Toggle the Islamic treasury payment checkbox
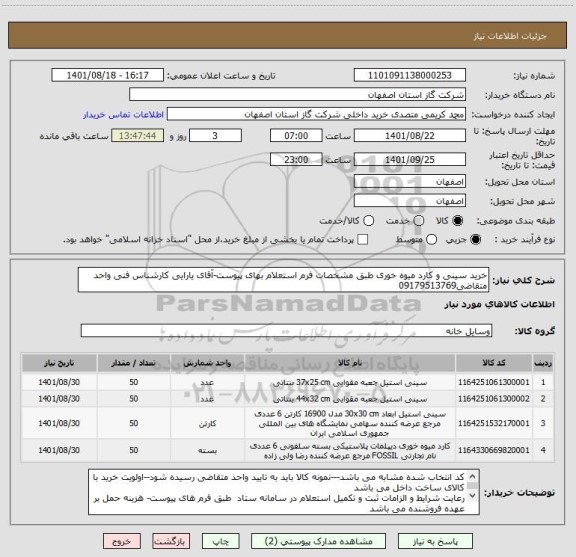 [363, 240]
